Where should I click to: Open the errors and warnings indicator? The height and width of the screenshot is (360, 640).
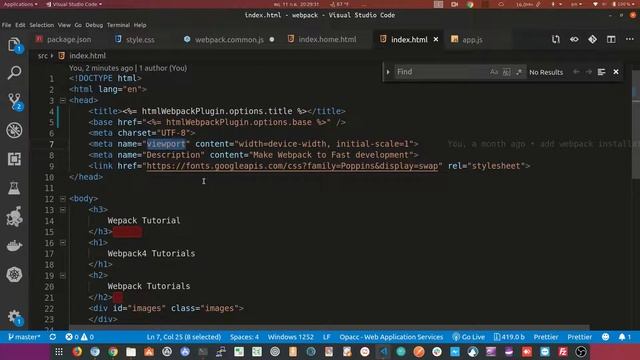pos(80,337)
